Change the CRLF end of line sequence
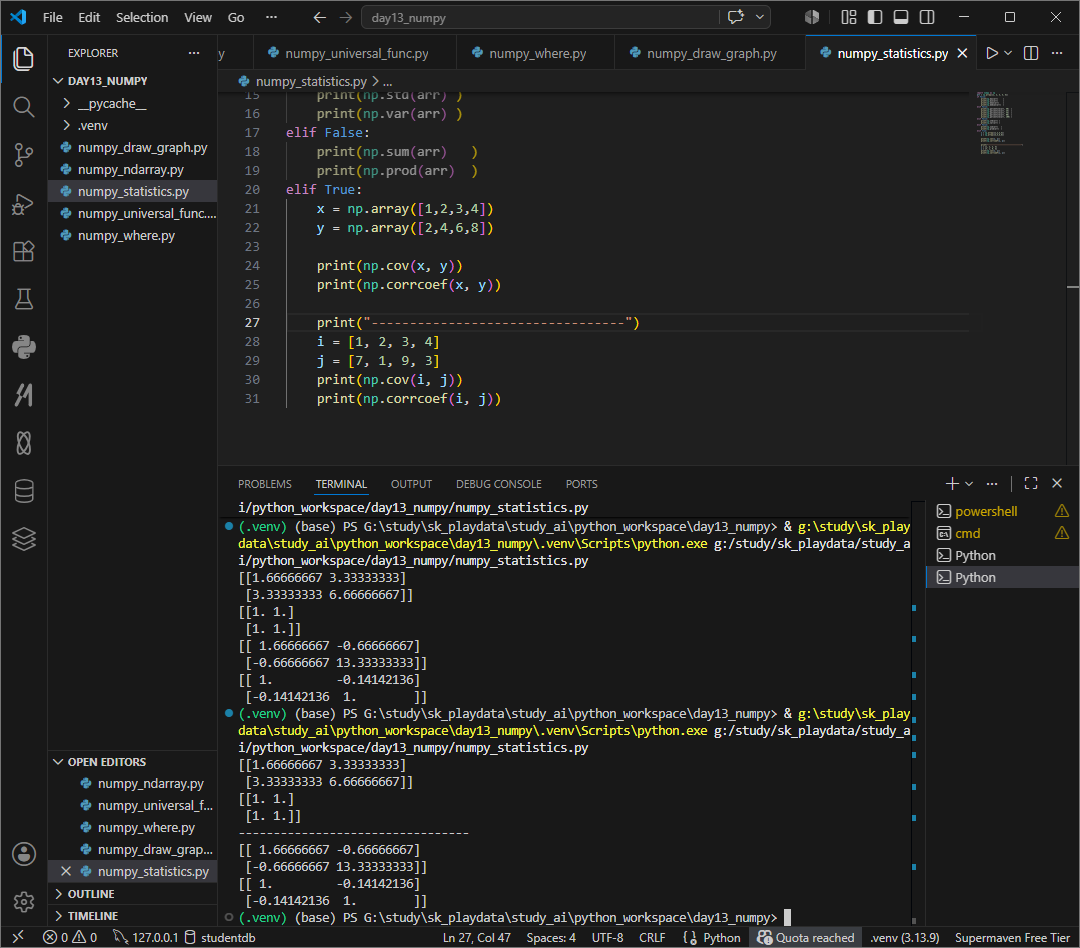This screenshot has height=948, width=1080. tap(652, 937)
